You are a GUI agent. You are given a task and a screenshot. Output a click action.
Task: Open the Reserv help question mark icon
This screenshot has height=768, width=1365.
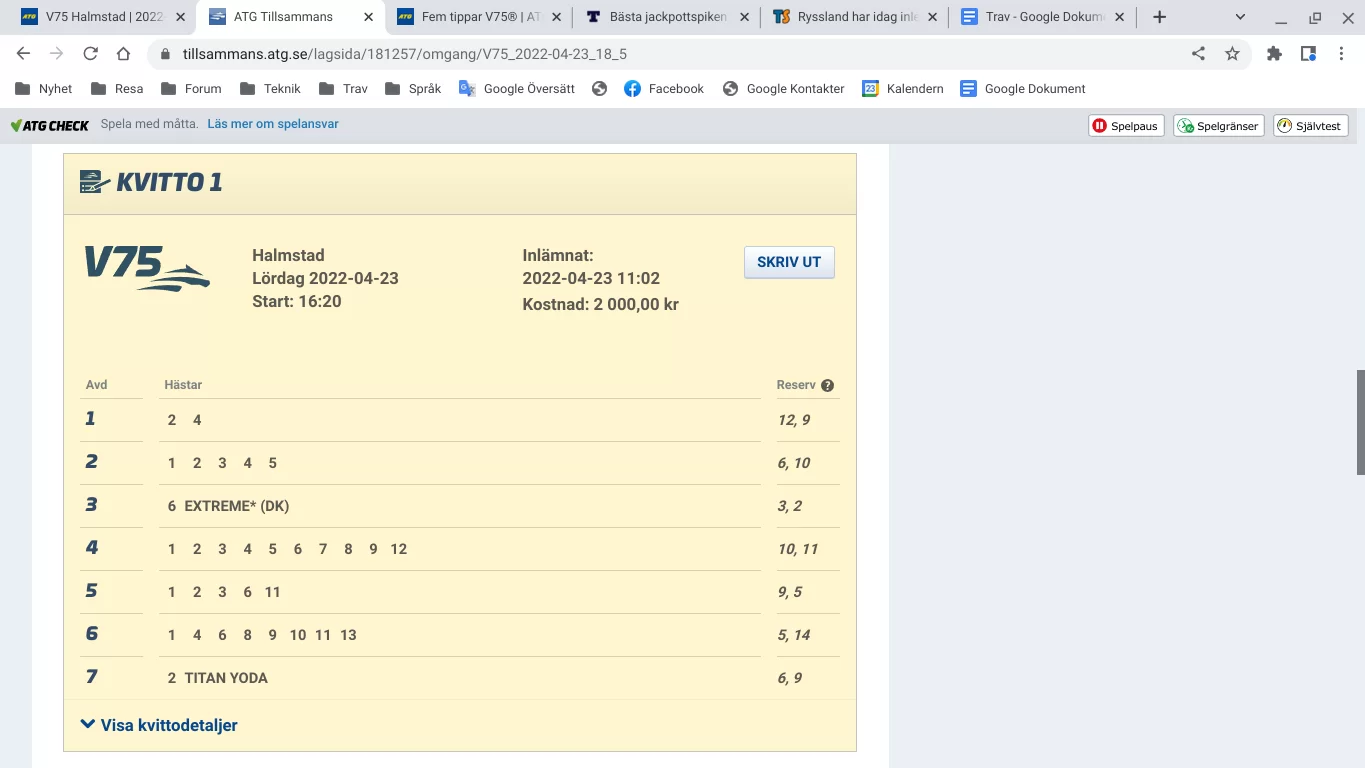coord(827,385)
